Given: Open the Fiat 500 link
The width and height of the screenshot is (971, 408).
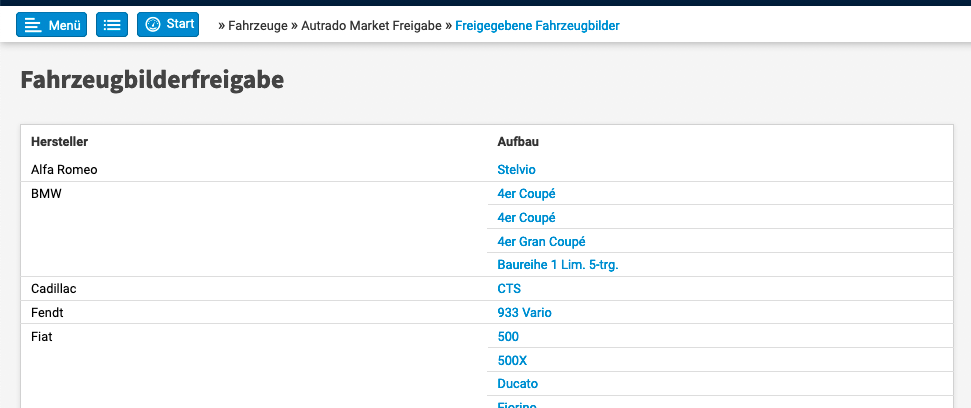Looking at the screenshot, I should point(508,337).
